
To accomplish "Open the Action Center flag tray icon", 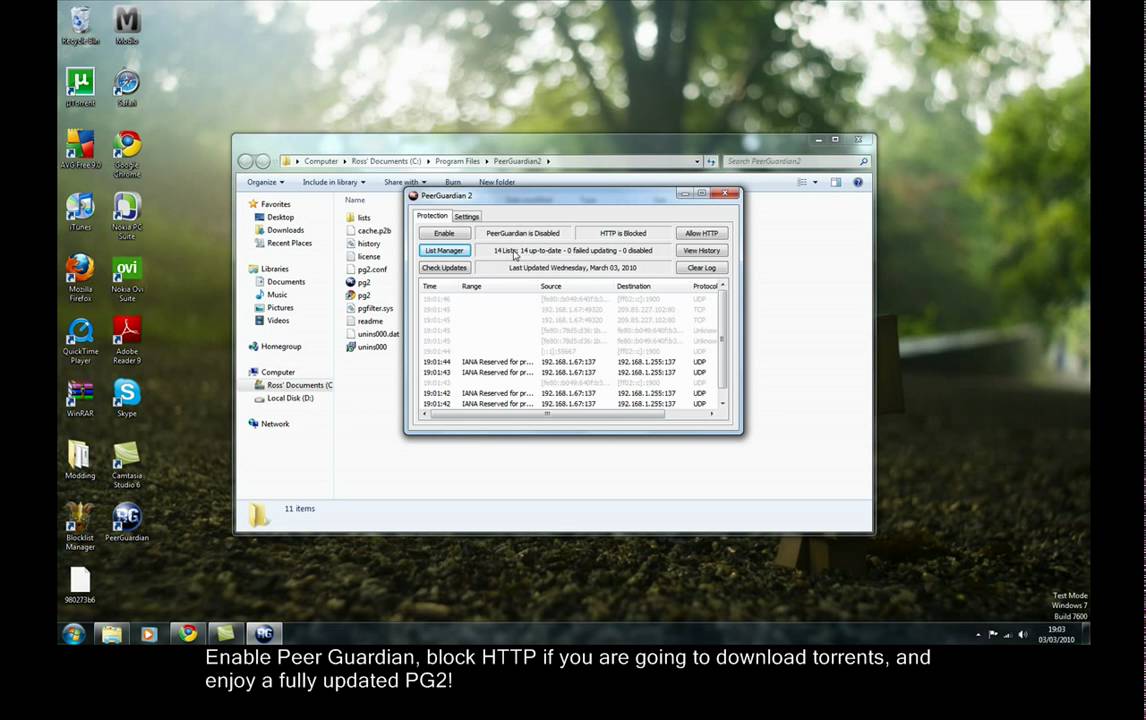I will 993,634.
